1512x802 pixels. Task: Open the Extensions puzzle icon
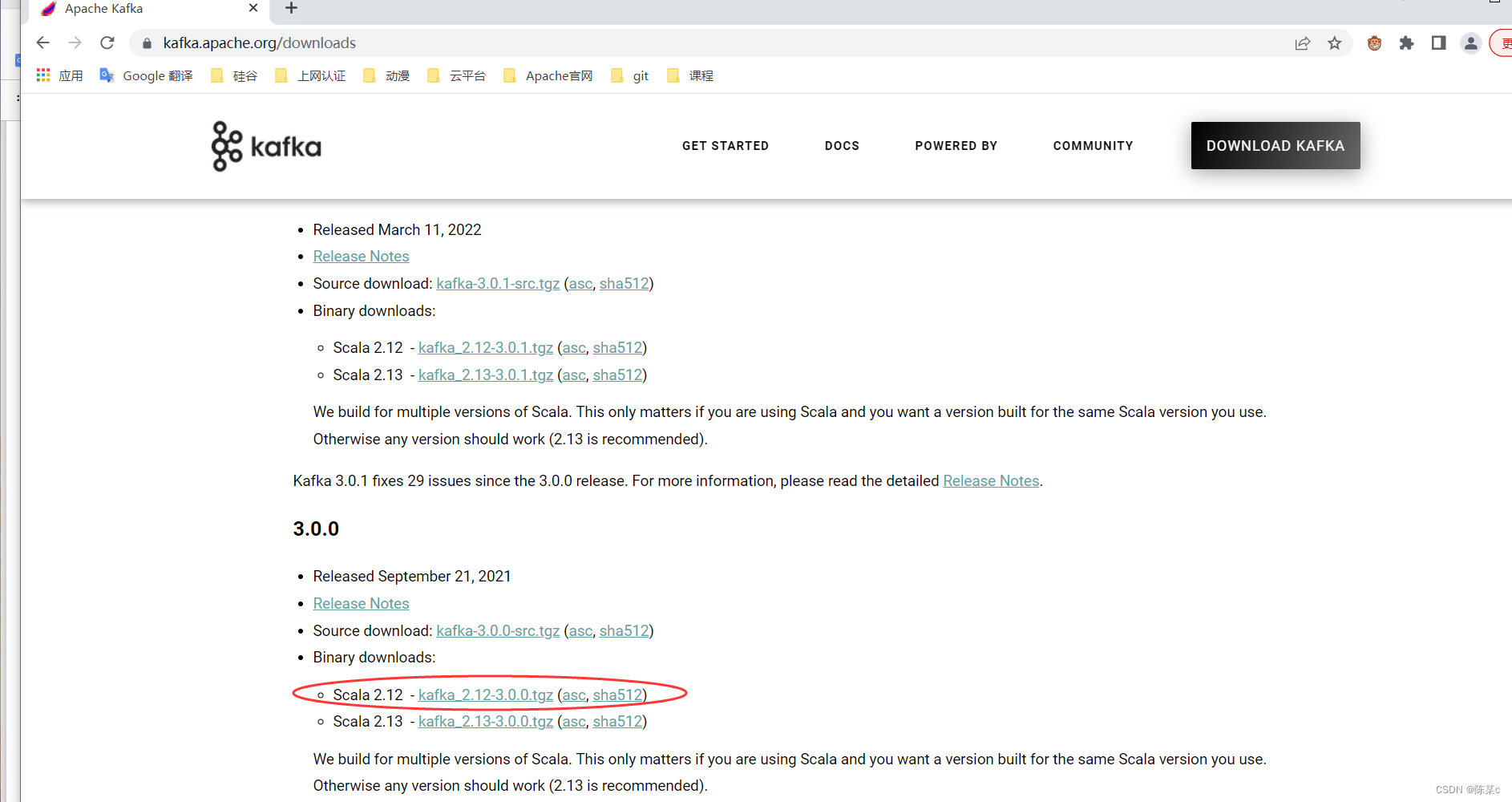pos(1407,43)
